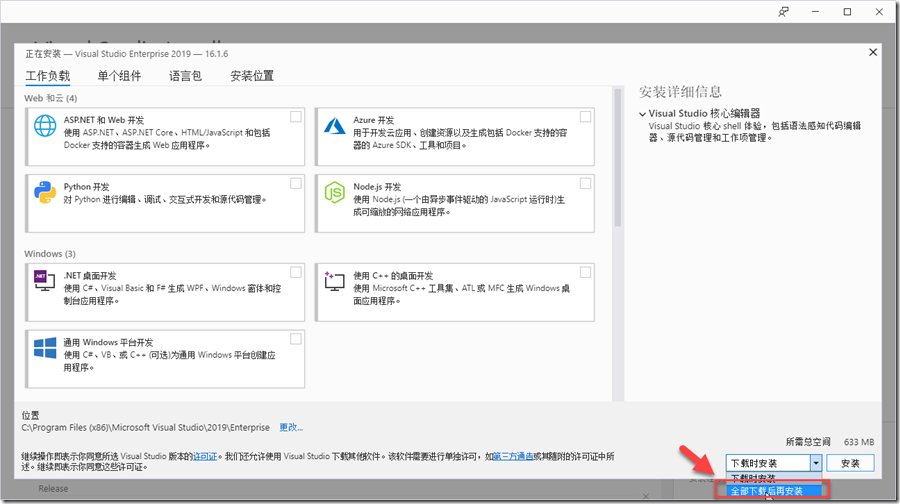Click the 633 MB total space value
Viewport: 900px width, 504px height.
pos(859,442)
